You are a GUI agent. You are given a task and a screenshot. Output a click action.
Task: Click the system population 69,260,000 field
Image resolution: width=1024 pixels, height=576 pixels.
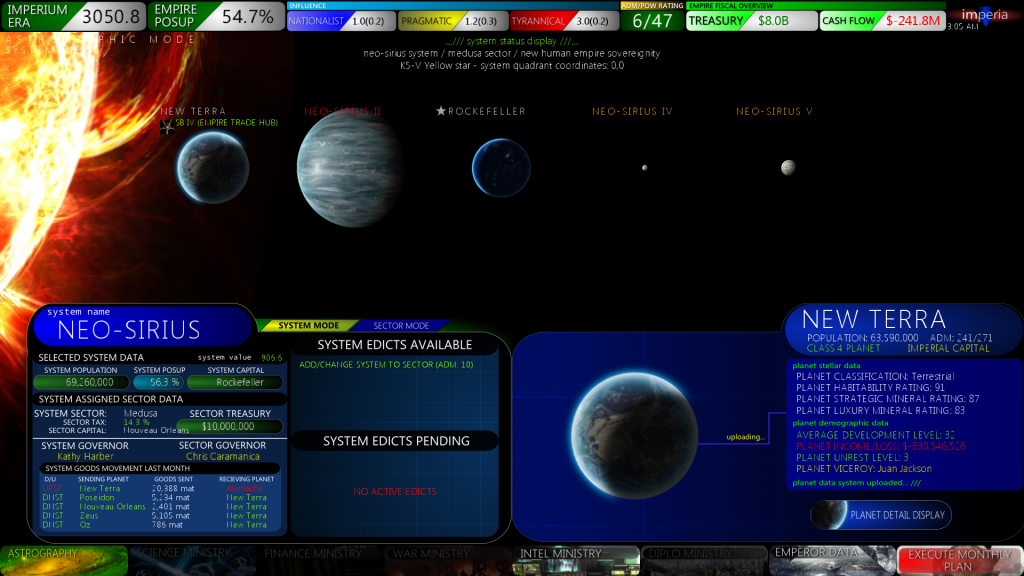tap(81, 382)
